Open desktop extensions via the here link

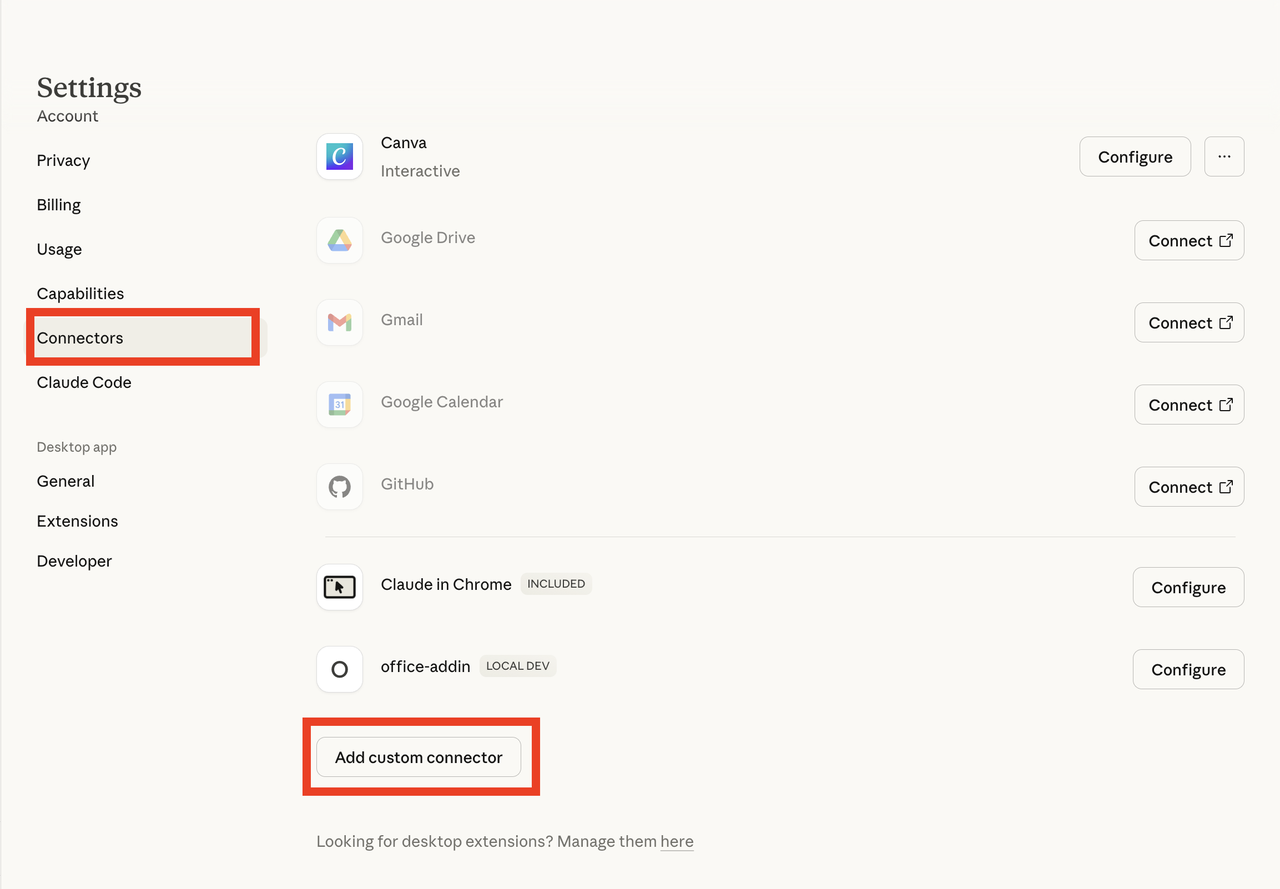click(x=677, y=841)
